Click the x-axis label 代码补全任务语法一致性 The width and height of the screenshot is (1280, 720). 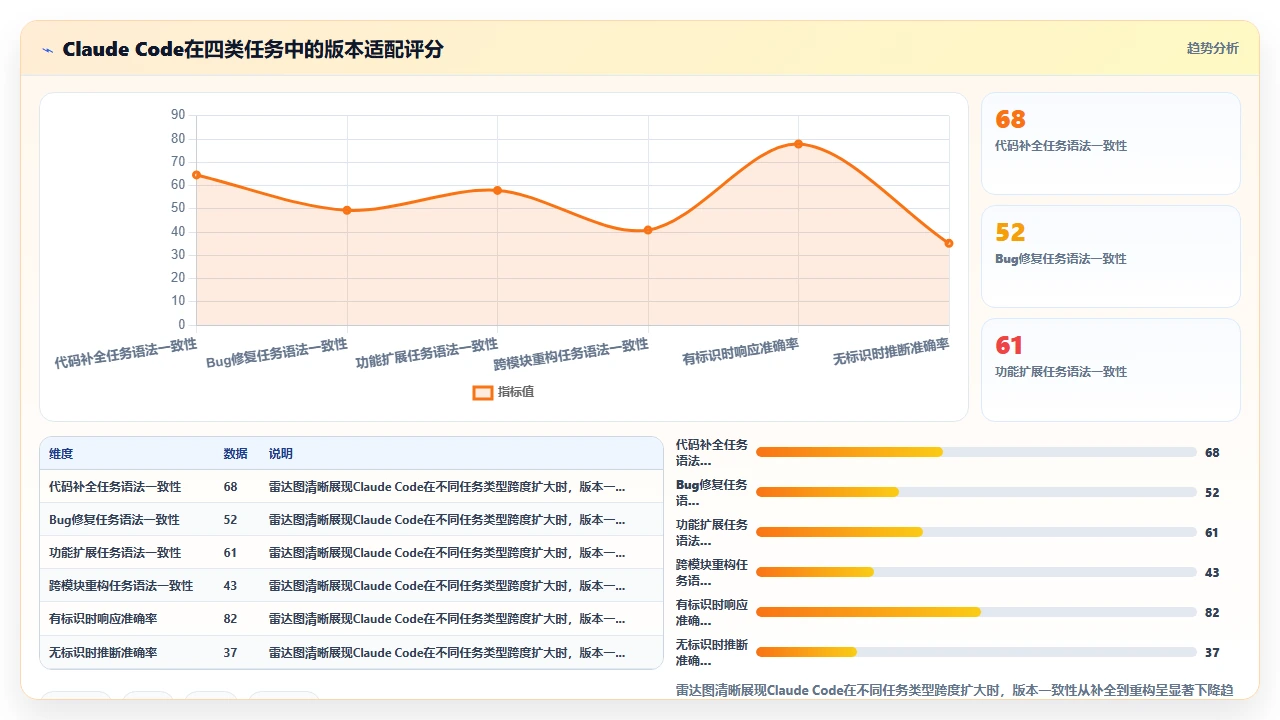pyautogui.click(x=126, y=353)
